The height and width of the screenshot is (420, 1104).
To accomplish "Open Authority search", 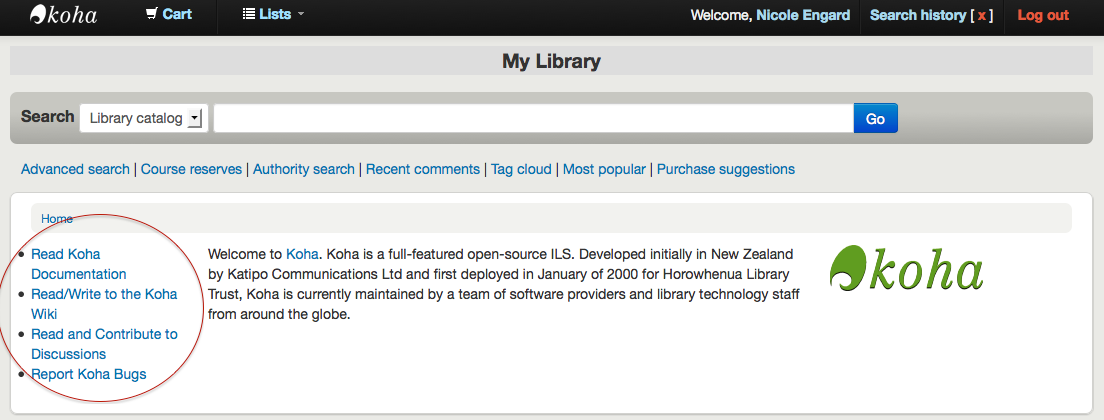I will coord(304,169).
